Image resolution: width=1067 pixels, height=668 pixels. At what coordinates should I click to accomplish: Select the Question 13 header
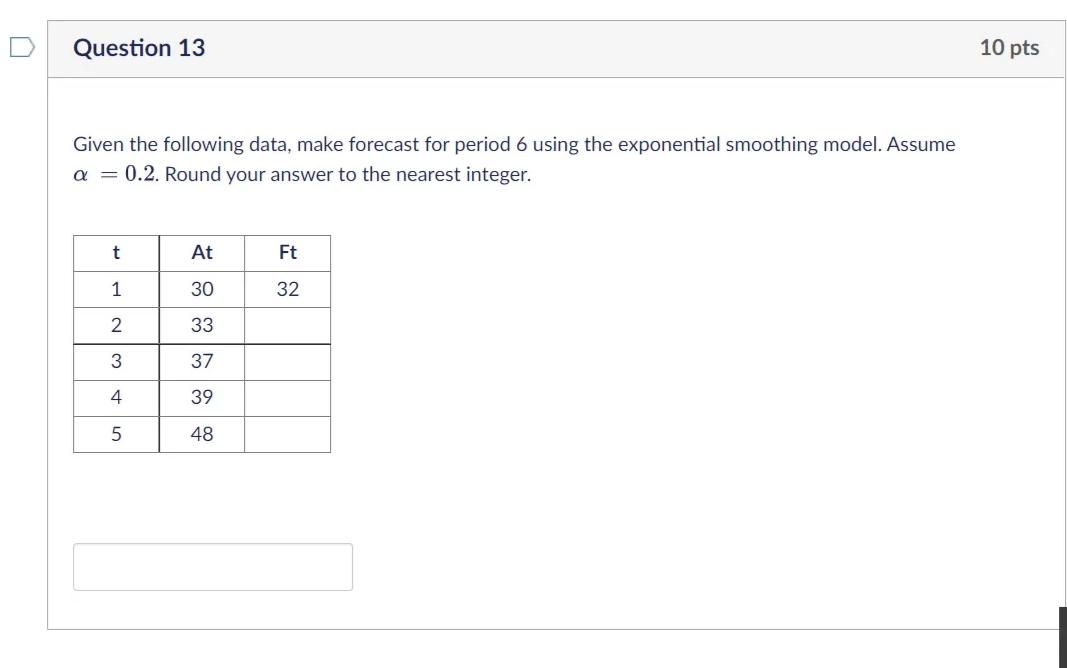(x=140, y=47)
